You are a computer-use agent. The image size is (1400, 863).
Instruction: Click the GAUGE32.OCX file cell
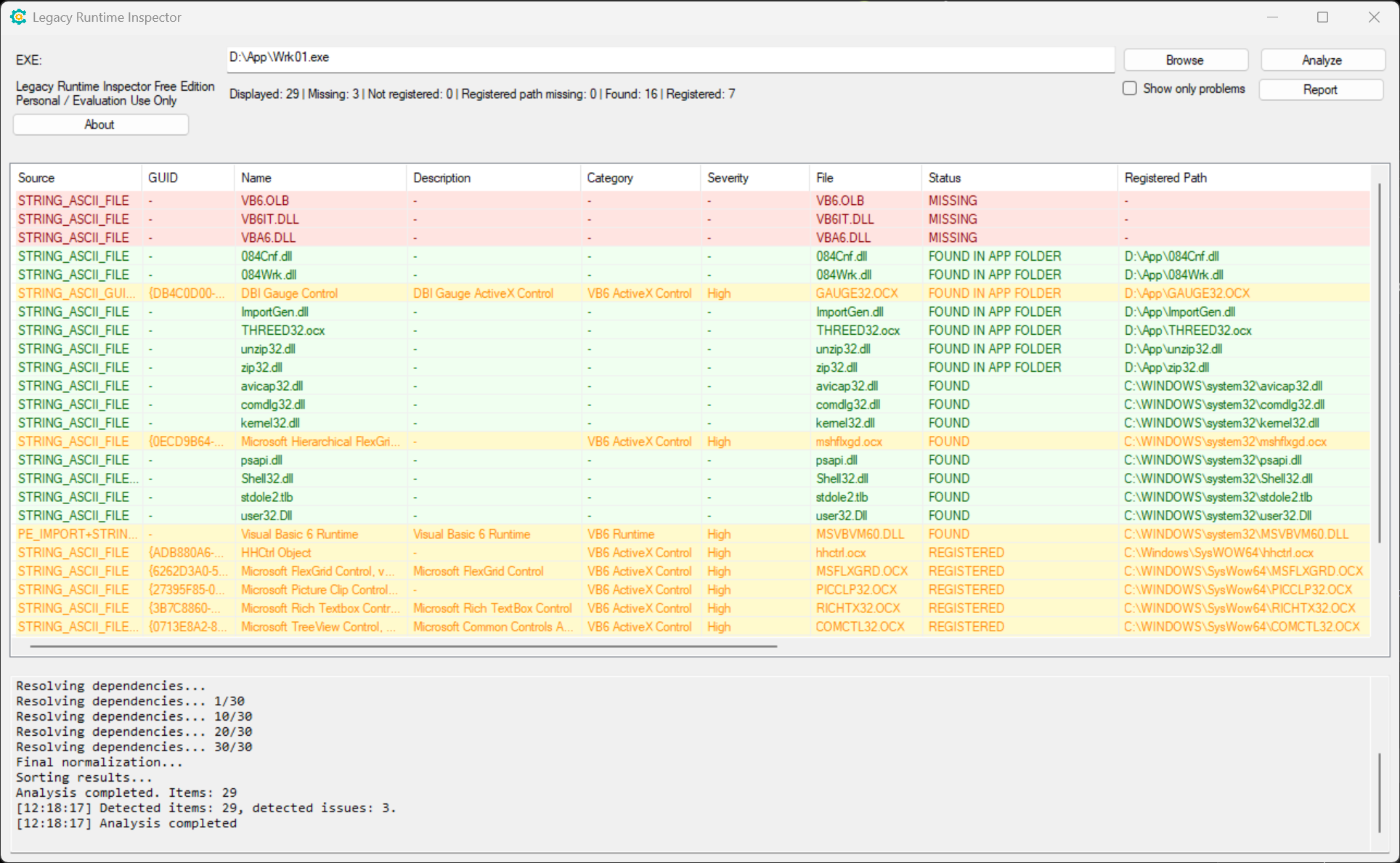click(x=866, y=293)
